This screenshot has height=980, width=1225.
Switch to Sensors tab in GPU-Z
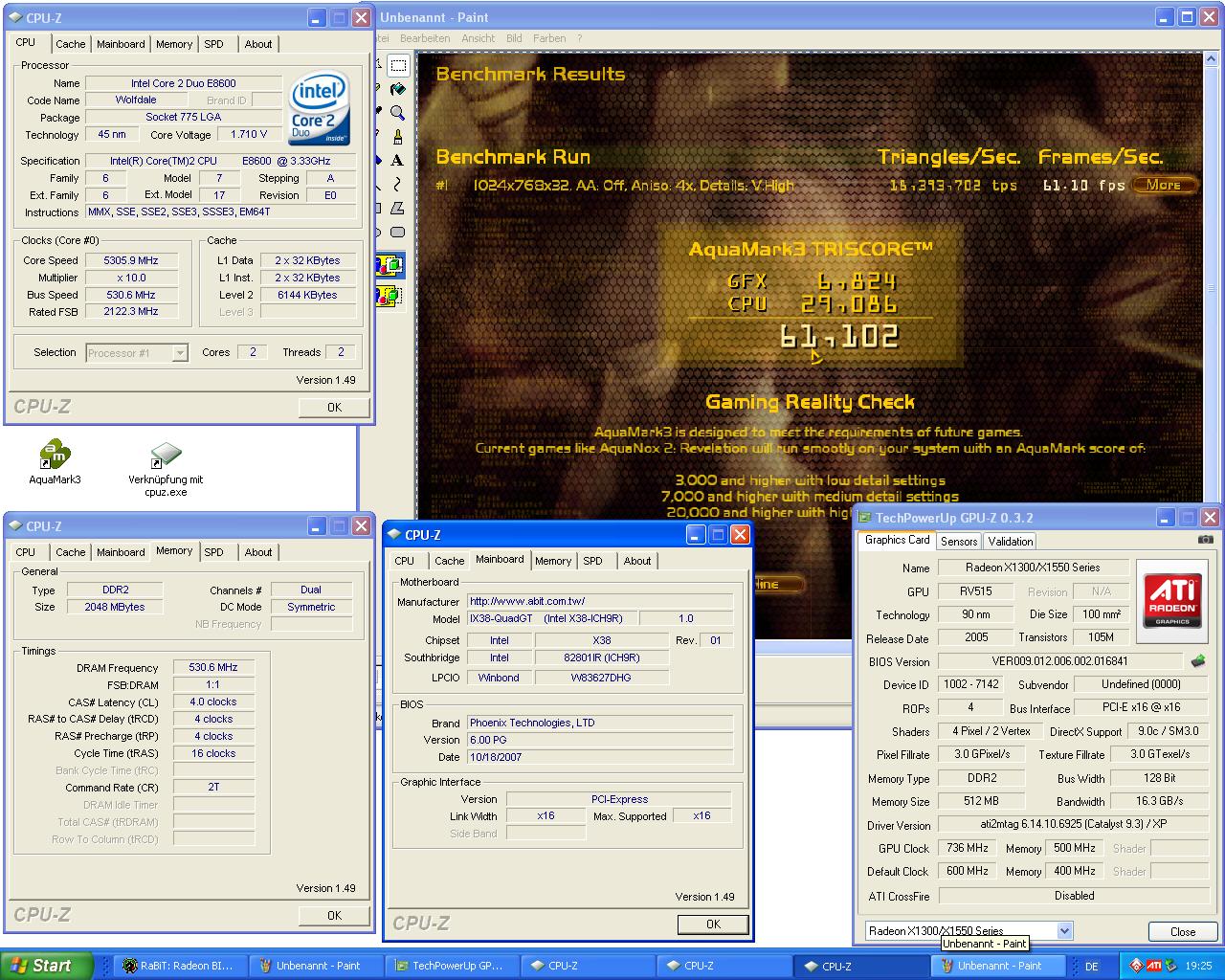pos(959,542)
